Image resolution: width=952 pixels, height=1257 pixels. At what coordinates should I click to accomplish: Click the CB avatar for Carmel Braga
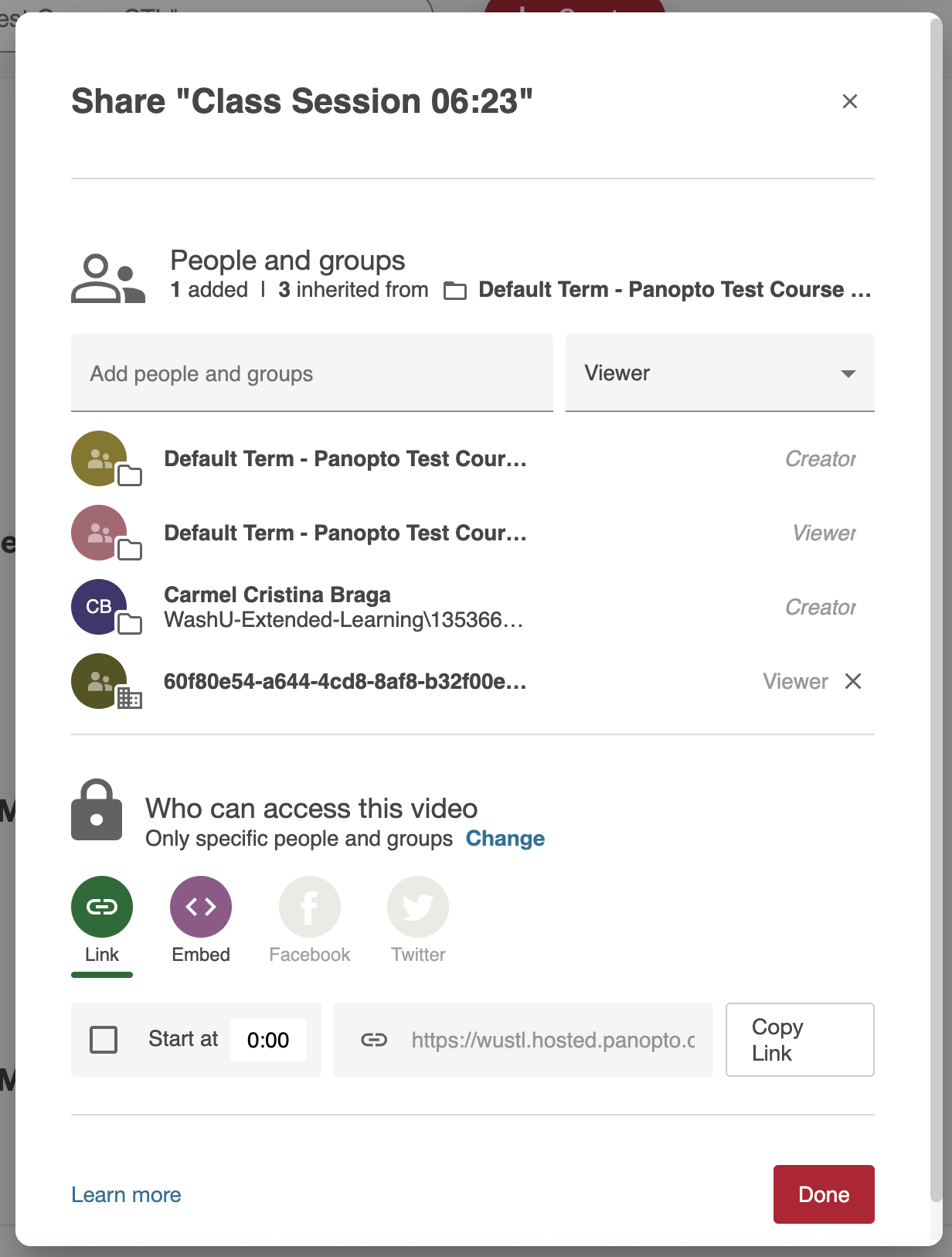[99, 607]
